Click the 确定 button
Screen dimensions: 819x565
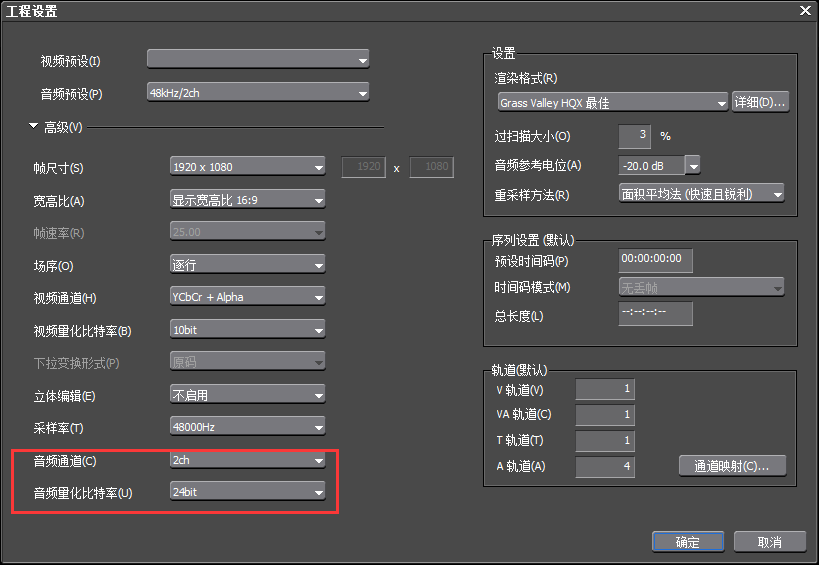tap(688, 542)
